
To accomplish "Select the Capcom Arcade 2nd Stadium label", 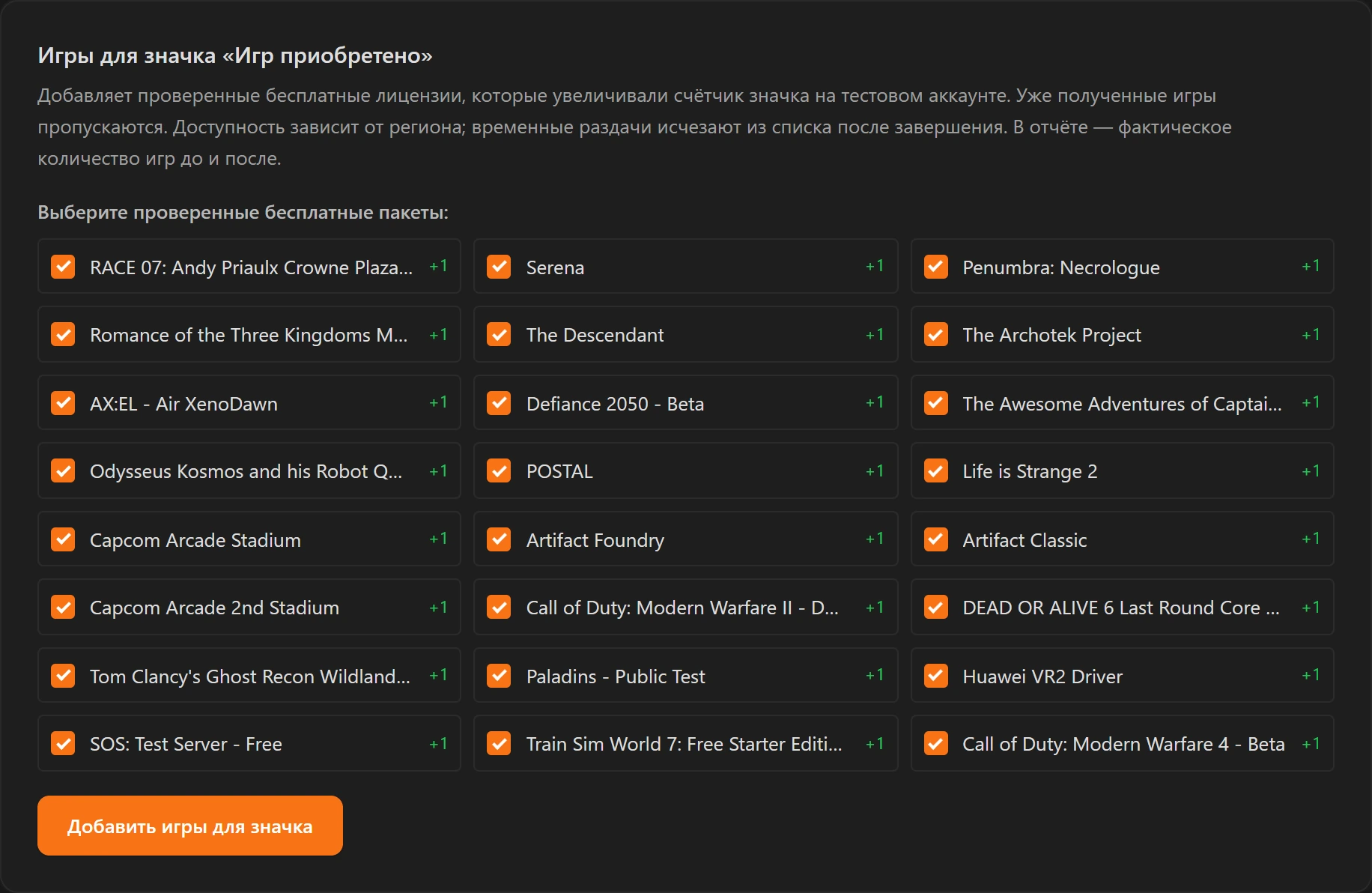I will [214, 608].
